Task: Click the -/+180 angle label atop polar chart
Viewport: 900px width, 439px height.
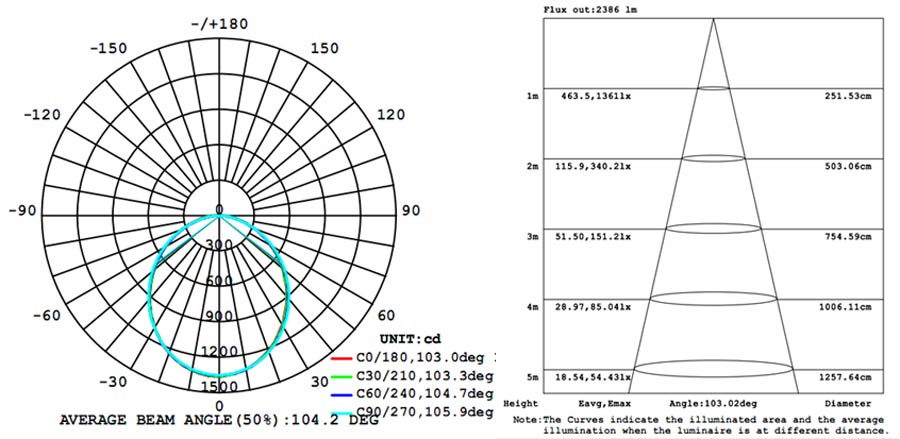Action: (219, 23)
